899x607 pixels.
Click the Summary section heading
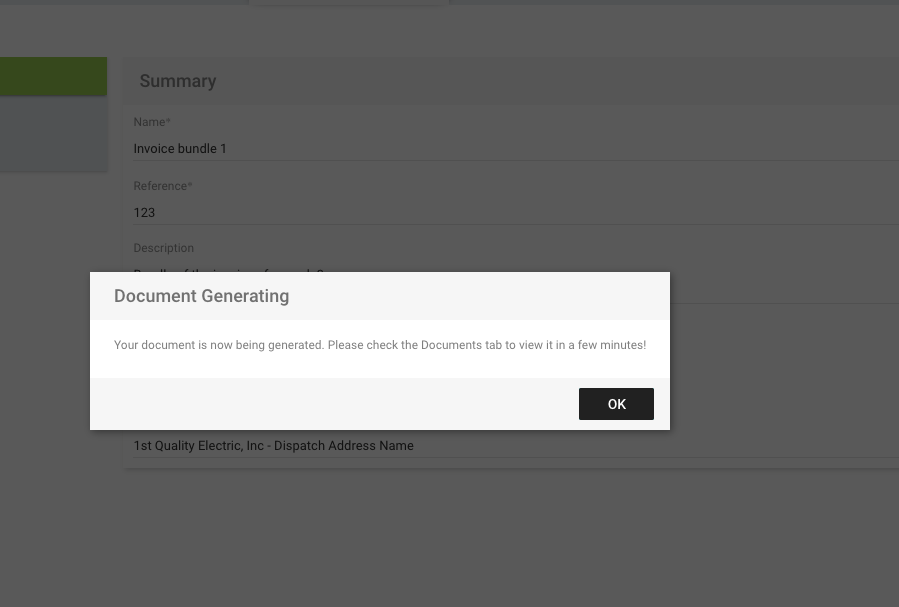(x=178, y=81)
